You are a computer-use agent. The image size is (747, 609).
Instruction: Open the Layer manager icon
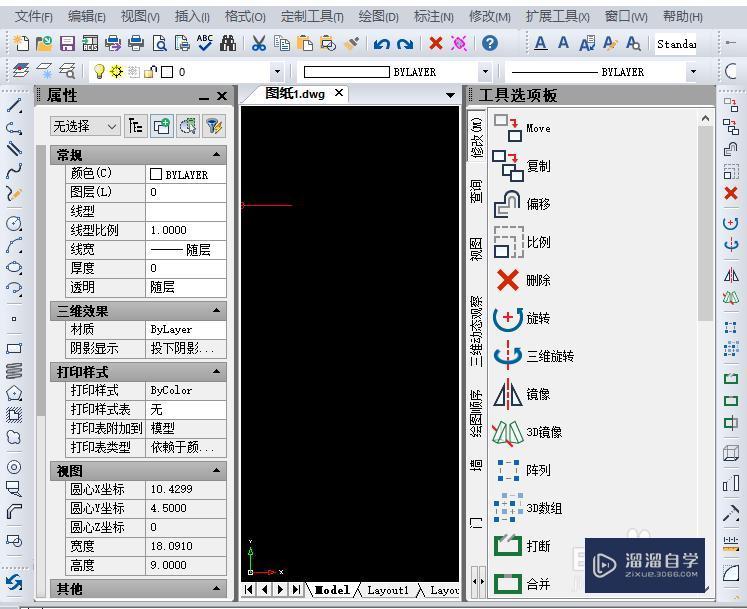(20, 71)
